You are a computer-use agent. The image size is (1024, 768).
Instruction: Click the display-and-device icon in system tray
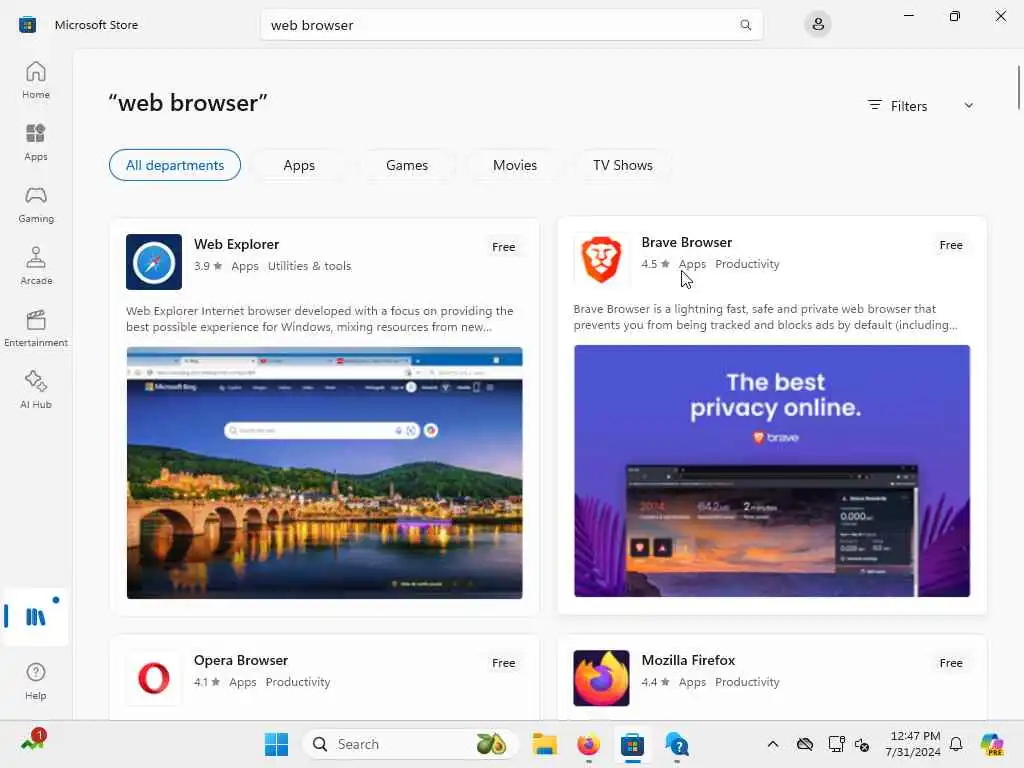[x=836, y=744]
